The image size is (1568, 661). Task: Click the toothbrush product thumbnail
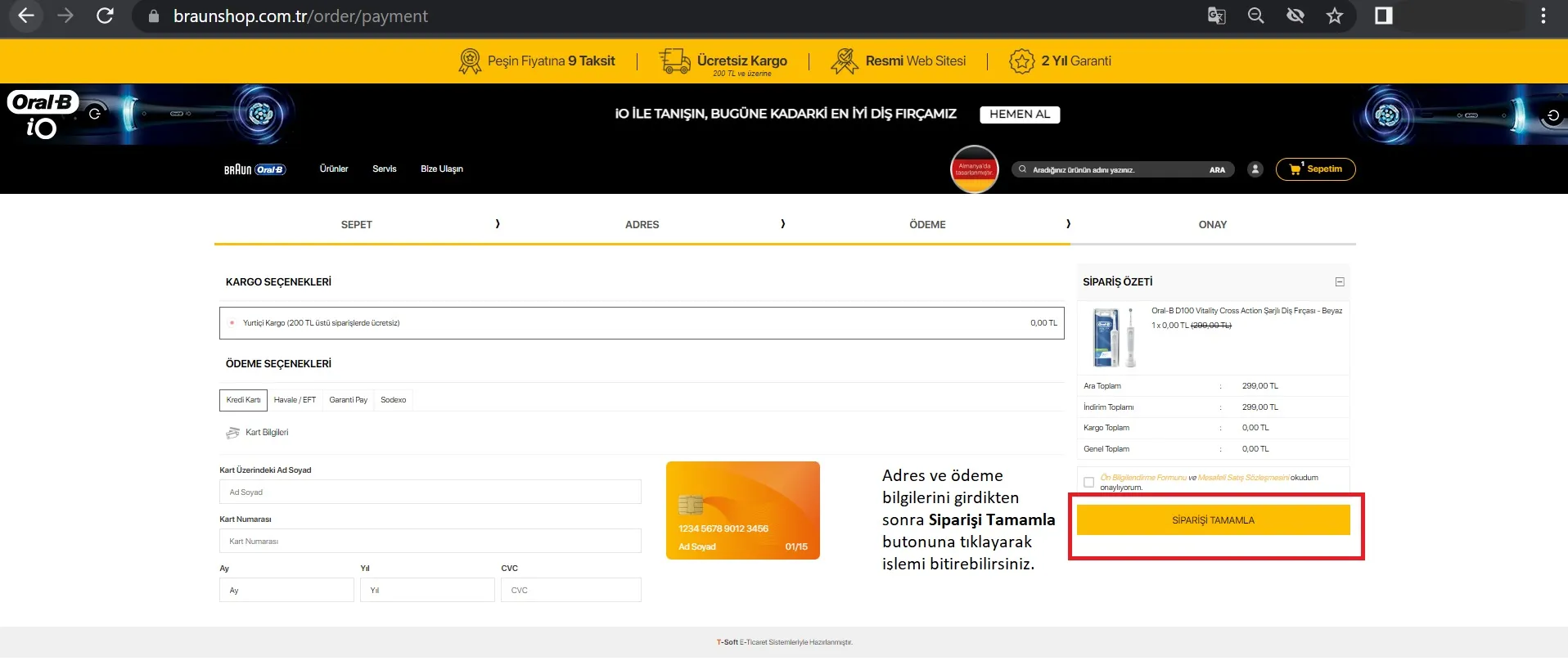pyautogui.click(x=1114, y=338)
